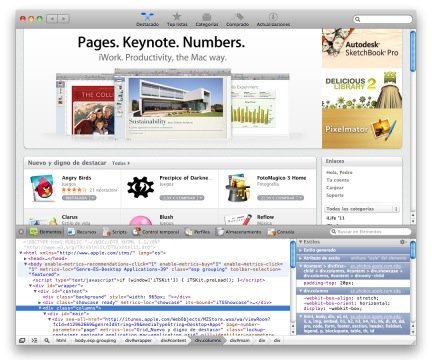Click the Blush app icon
The width and height of the screenshot is (432, 360).
[x=140, y=220]
